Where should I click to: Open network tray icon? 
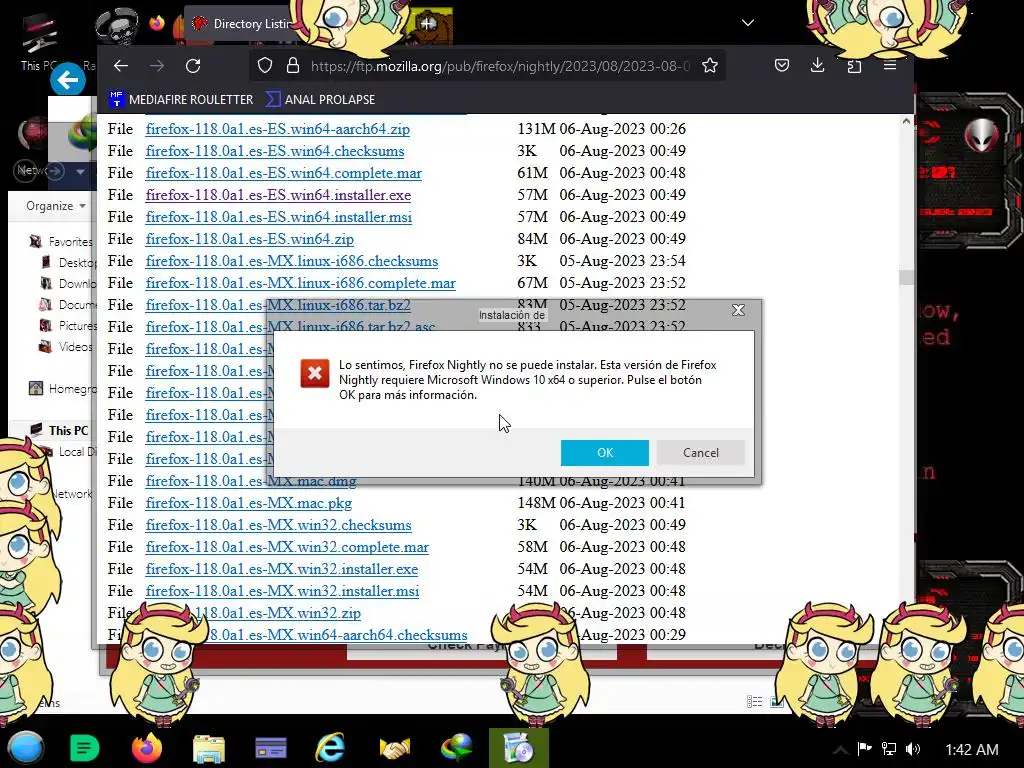tap(889, 748)
